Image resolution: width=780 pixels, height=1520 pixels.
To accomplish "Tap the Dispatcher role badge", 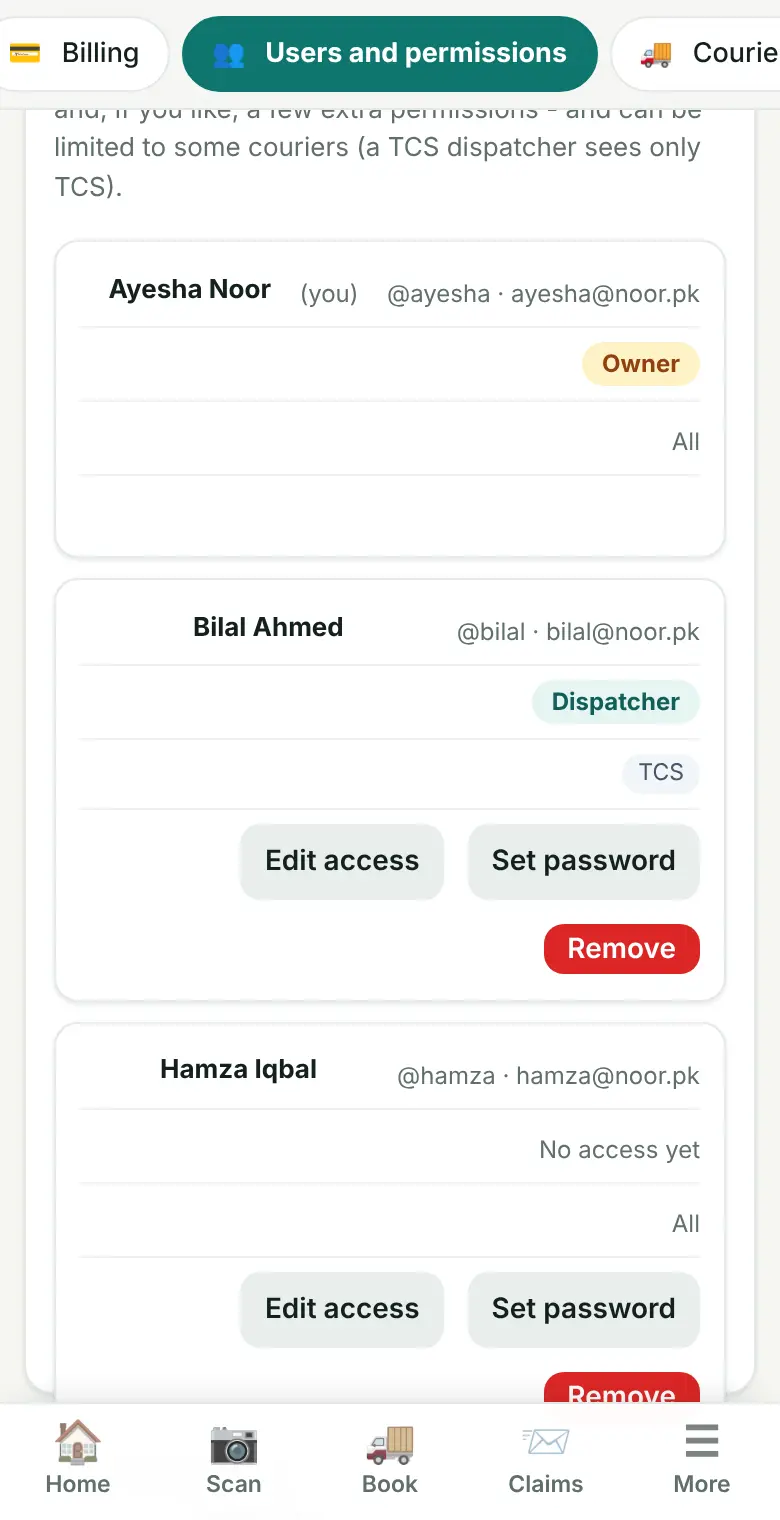I will (616, 702).
